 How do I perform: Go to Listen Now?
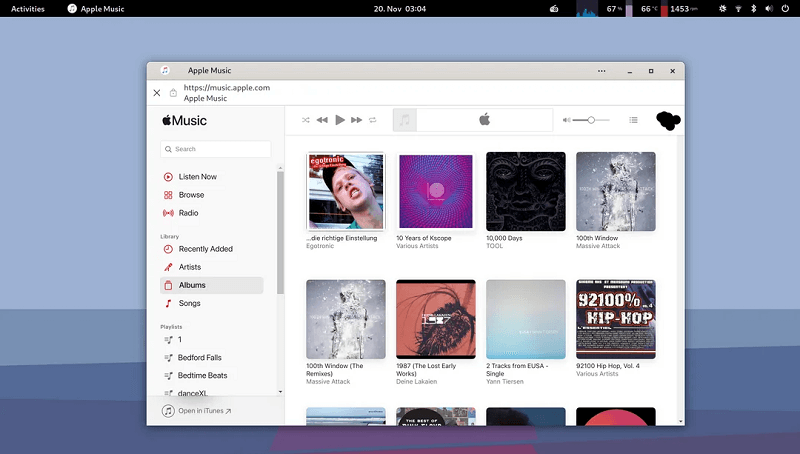click(197, 177)
